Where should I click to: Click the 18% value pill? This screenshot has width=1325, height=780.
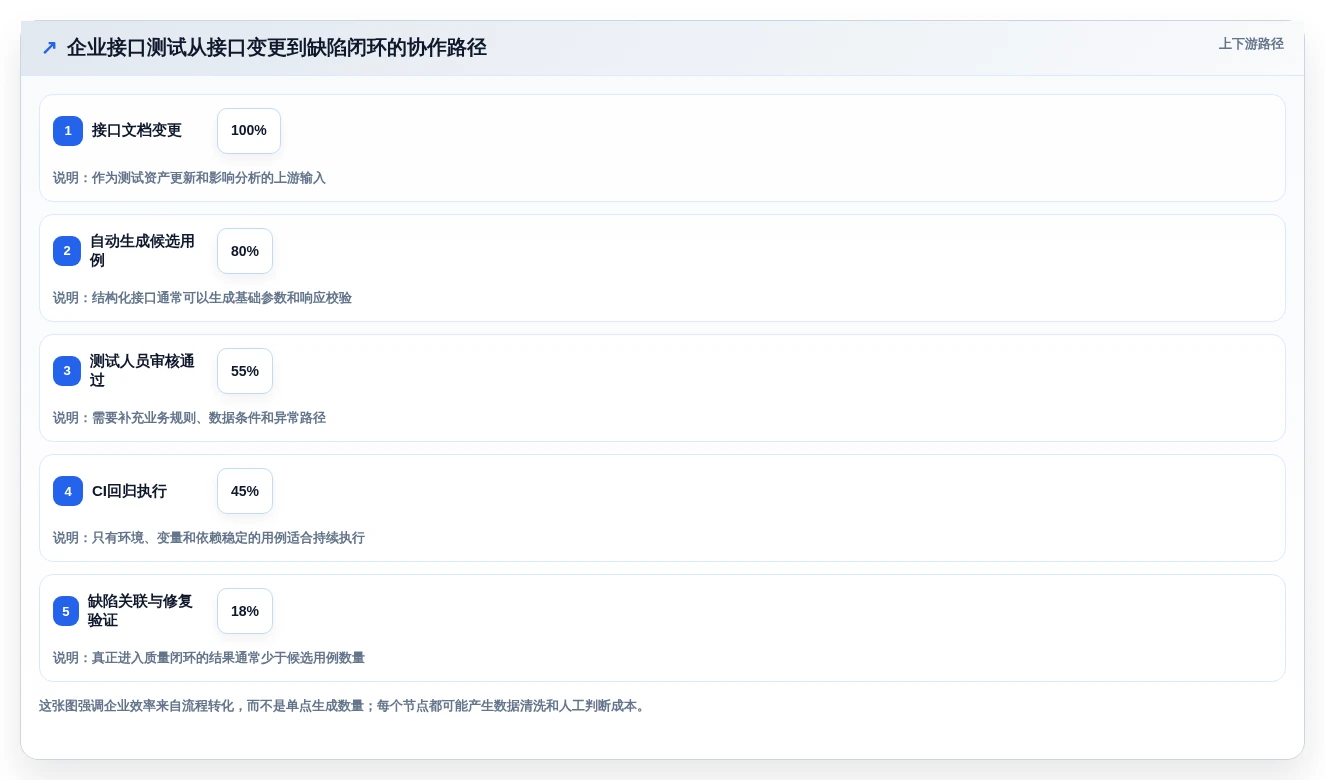(x=245, y=611)
